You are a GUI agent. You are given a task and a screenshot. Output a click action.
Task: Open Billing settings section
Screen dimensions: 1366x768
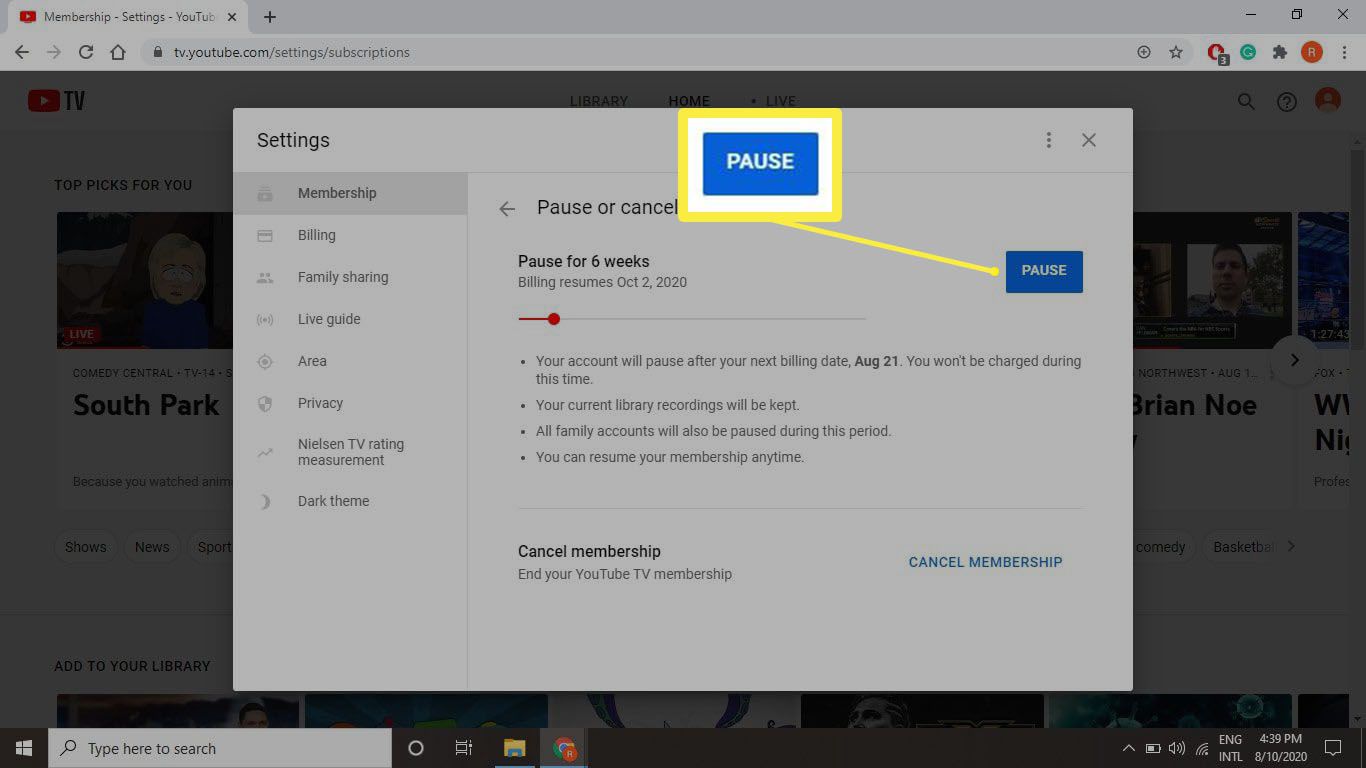tap(350, 235)
